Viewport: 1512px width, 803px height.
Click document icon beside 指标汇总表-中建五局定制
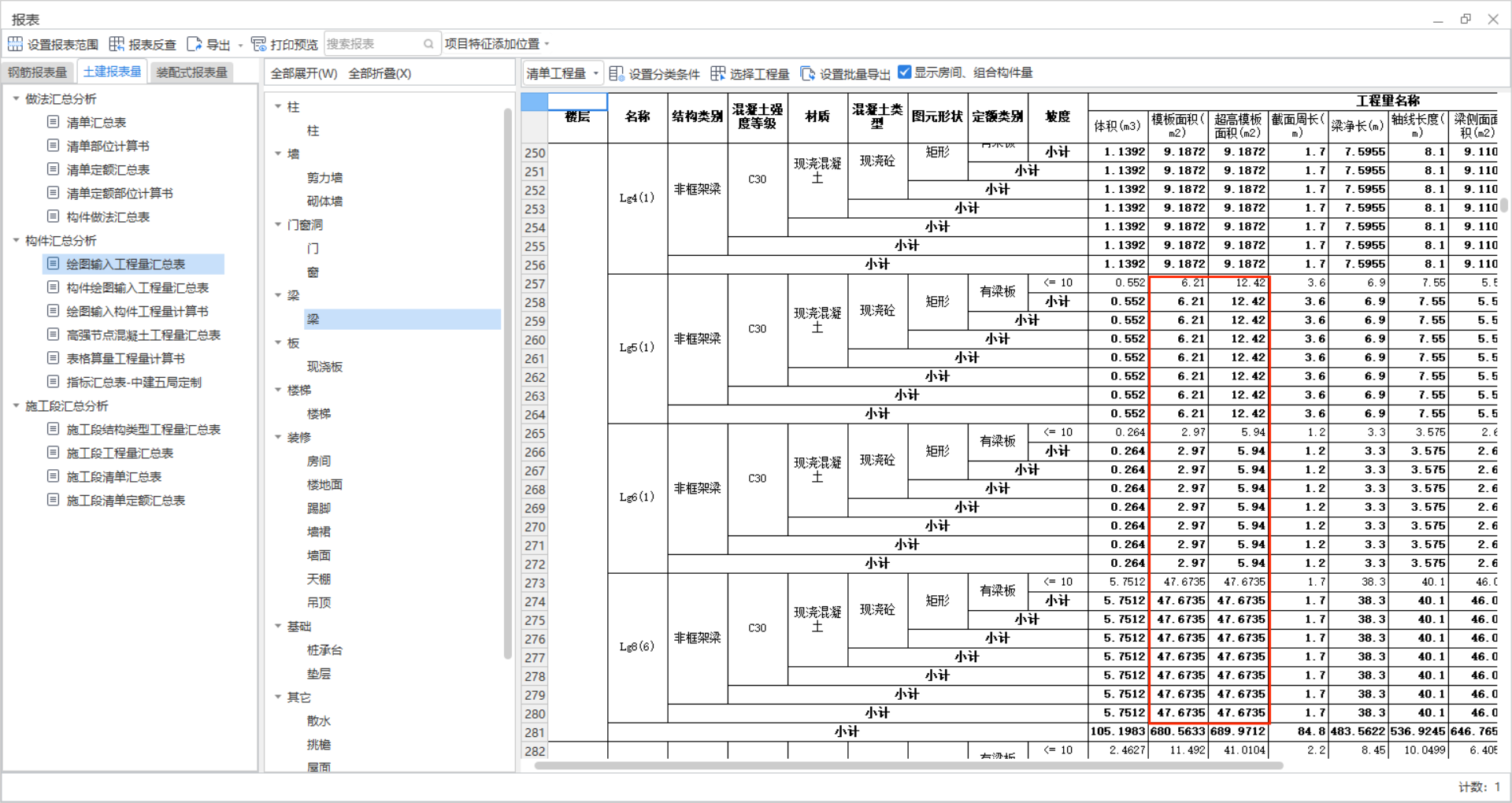pyautogui.click(x=53, y=382)
